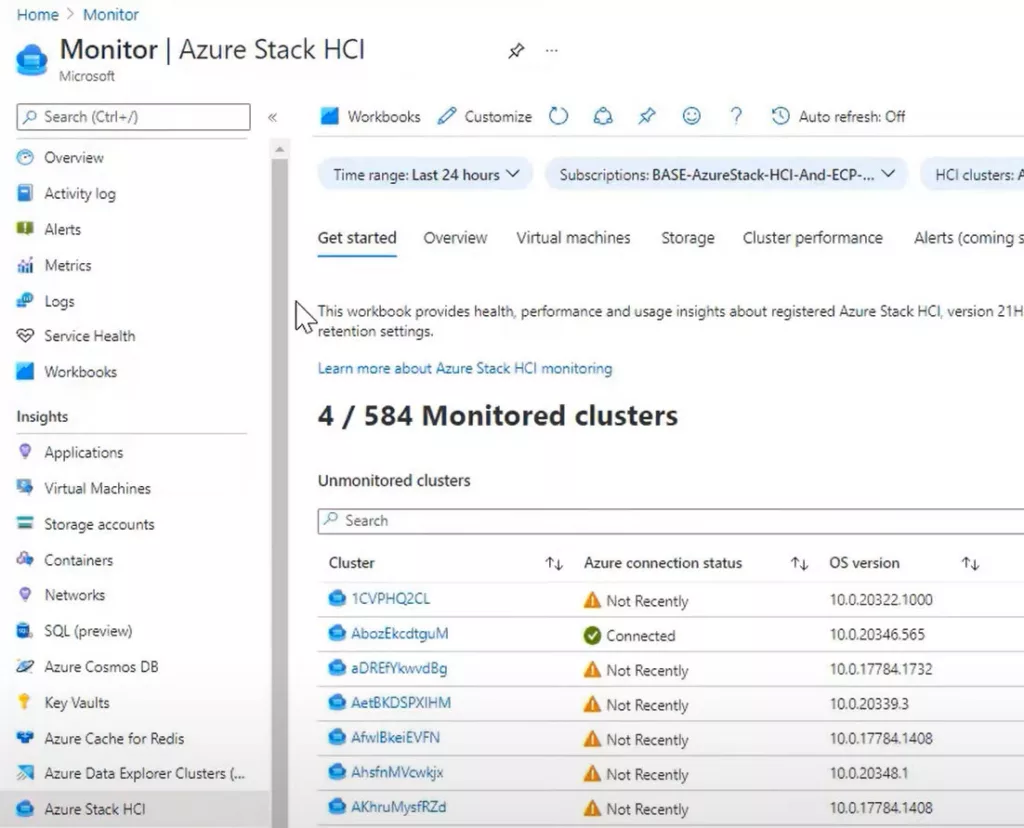Open cluster AhsfnMVcwkjx

click(x=397, y=772)
